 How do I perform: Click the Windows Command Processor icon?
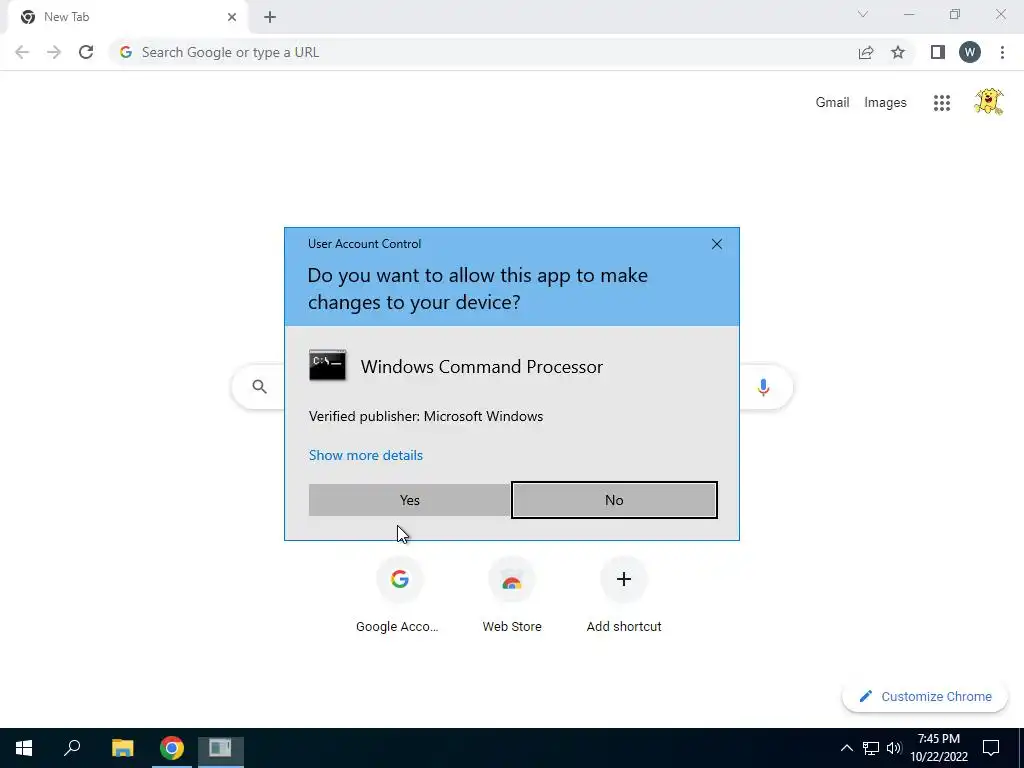pyautogui.click(x=327, y=366)
